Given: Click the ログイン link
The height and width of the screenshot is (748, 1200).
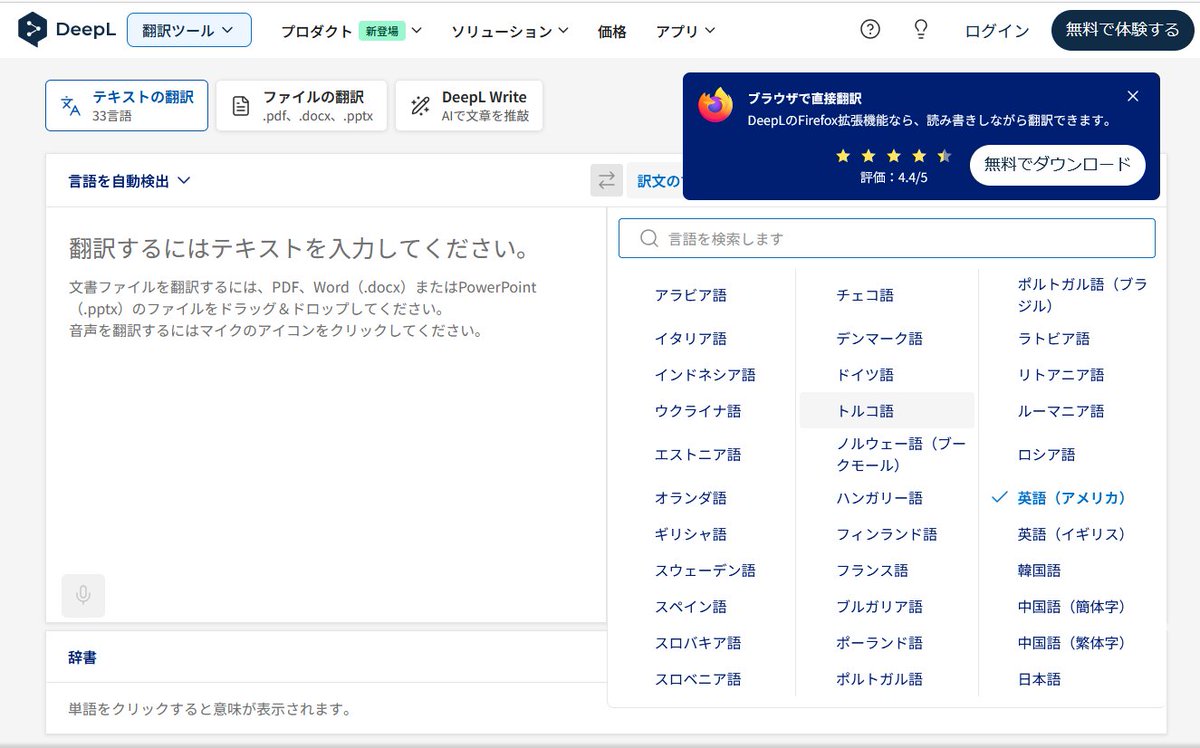Looking at the screenshot, I should pos(996,31).
